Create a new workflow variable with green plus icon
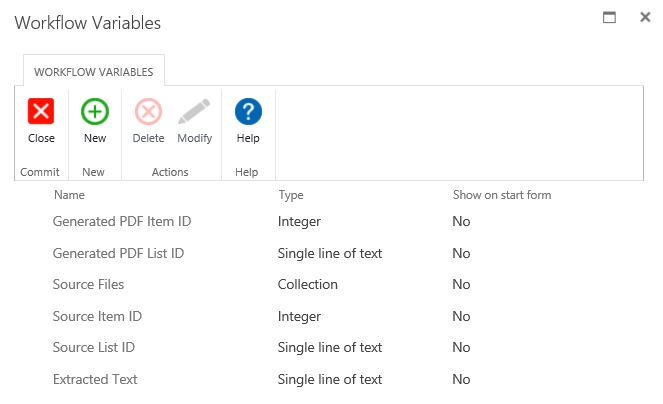Image resolution: width=663 pixels, height=404 pixels. pyautogui.click(x=95, y=112)
